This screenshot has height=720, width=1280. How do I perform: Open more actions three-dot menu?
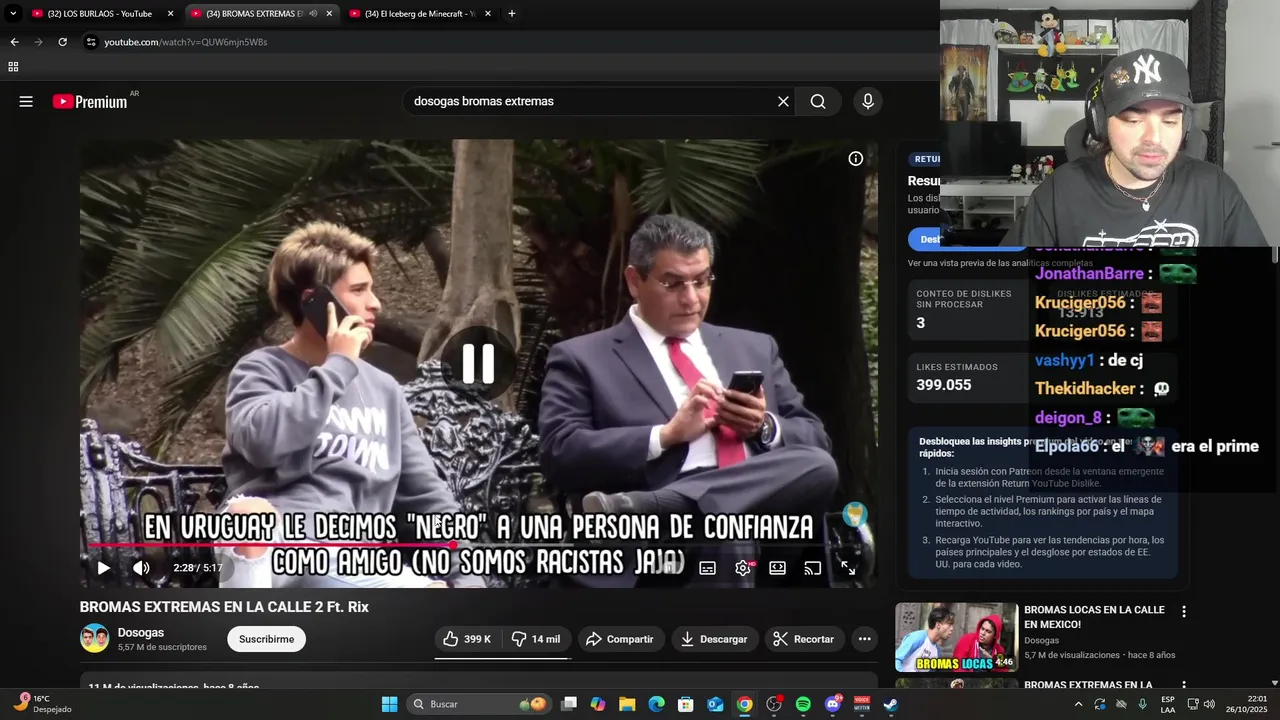coord(864,639)
